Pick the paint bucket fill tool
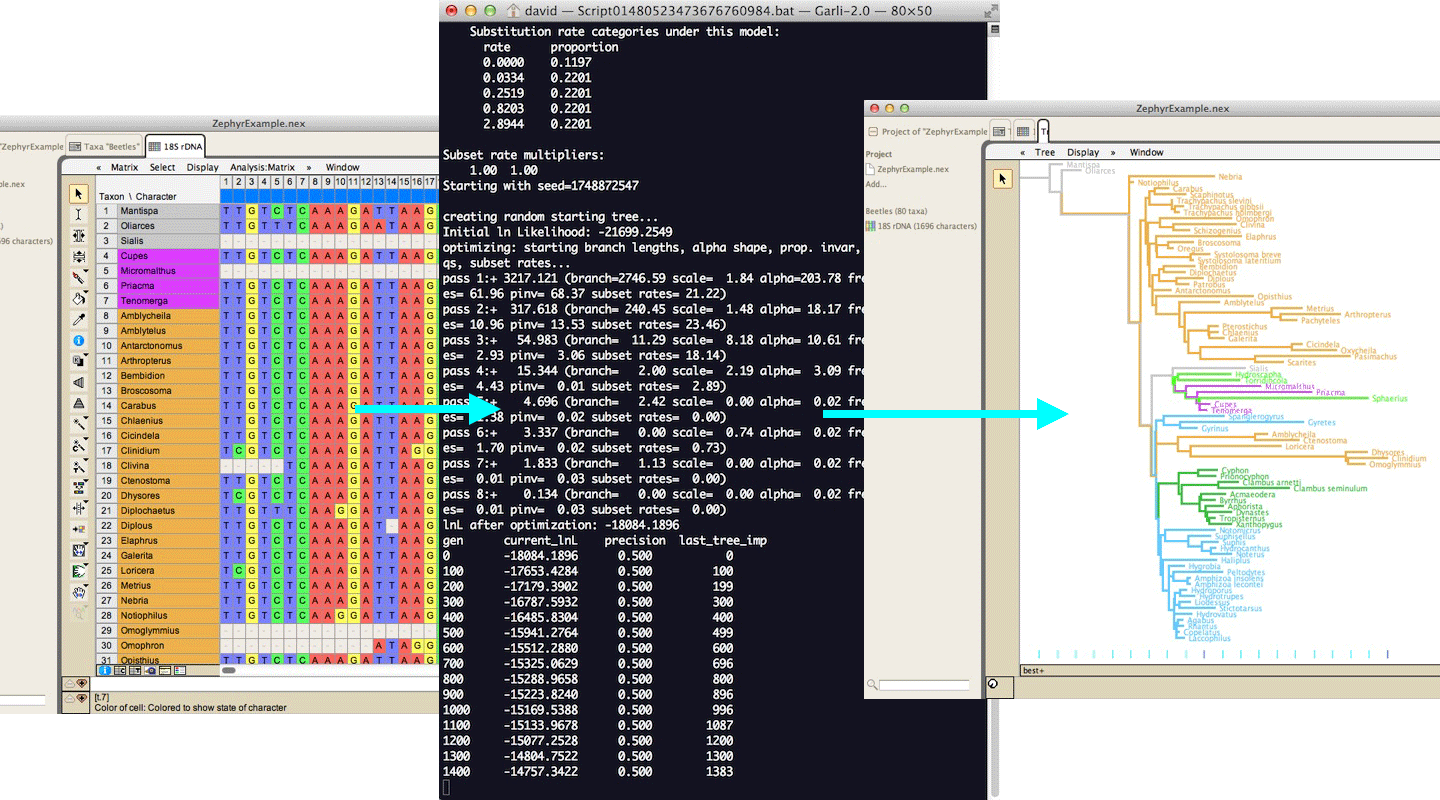 pos(79,299)
